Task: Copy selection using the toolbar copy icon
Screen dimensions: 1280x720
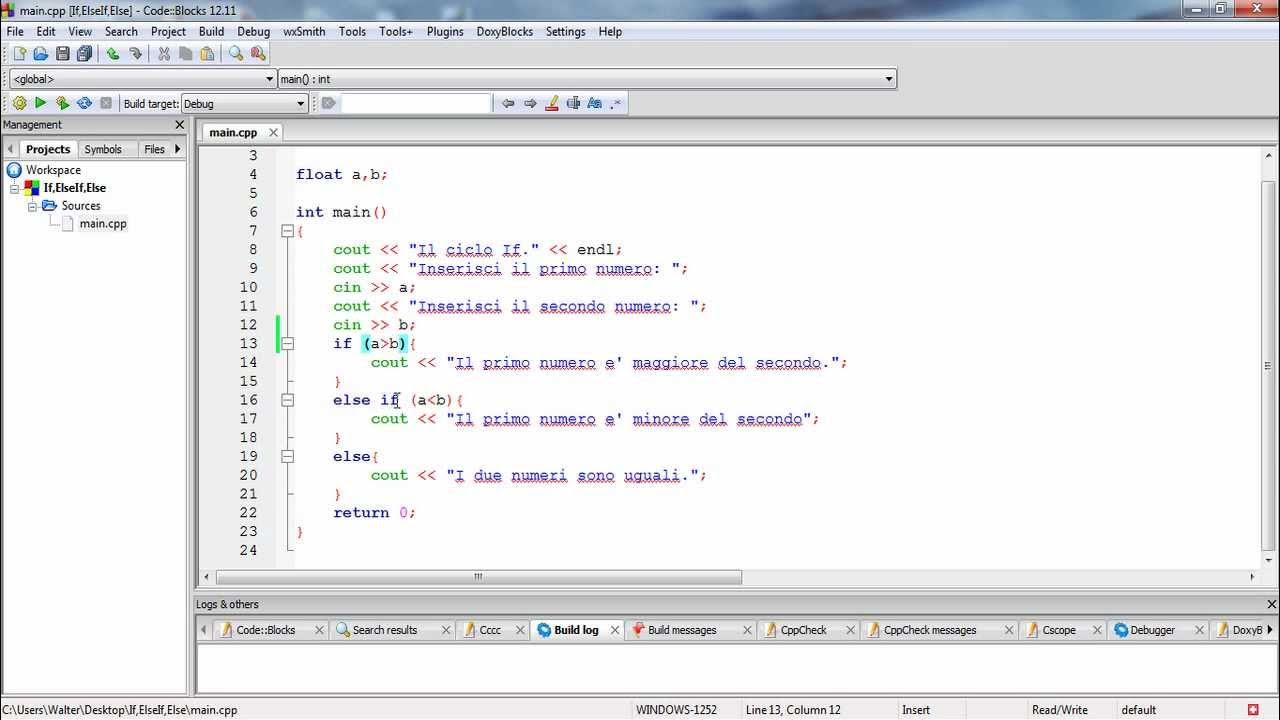Action: pos(185,54)
